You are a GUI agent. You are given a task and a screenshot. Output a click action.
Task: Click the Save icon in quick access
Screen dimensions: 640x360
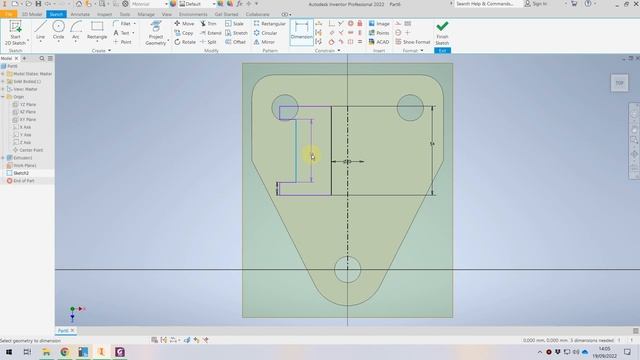[x=38, y=4]
